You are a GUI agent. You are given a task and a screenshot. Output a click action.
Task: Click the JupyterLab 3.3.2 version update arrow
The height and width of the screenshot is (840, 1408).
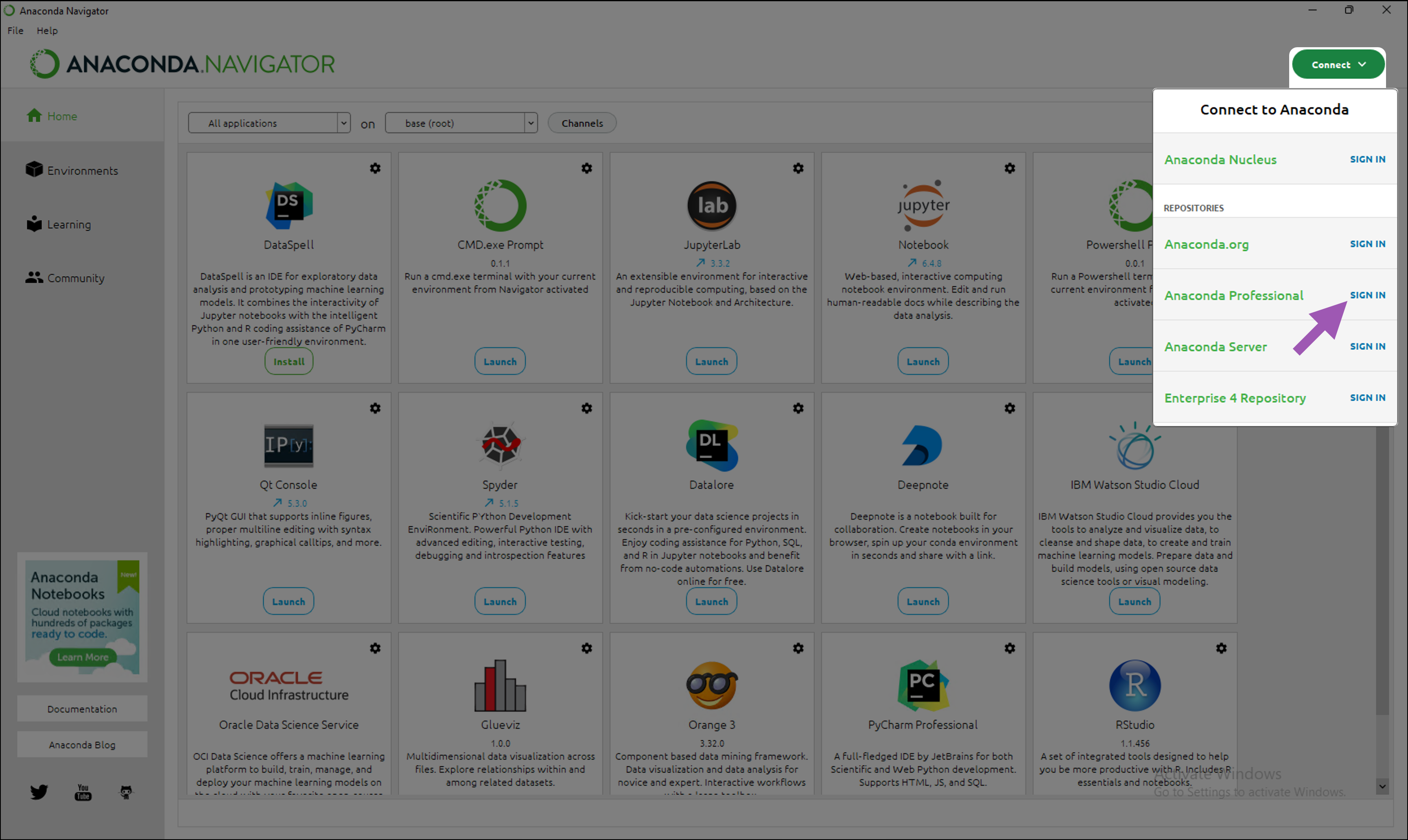coord(701,262)
